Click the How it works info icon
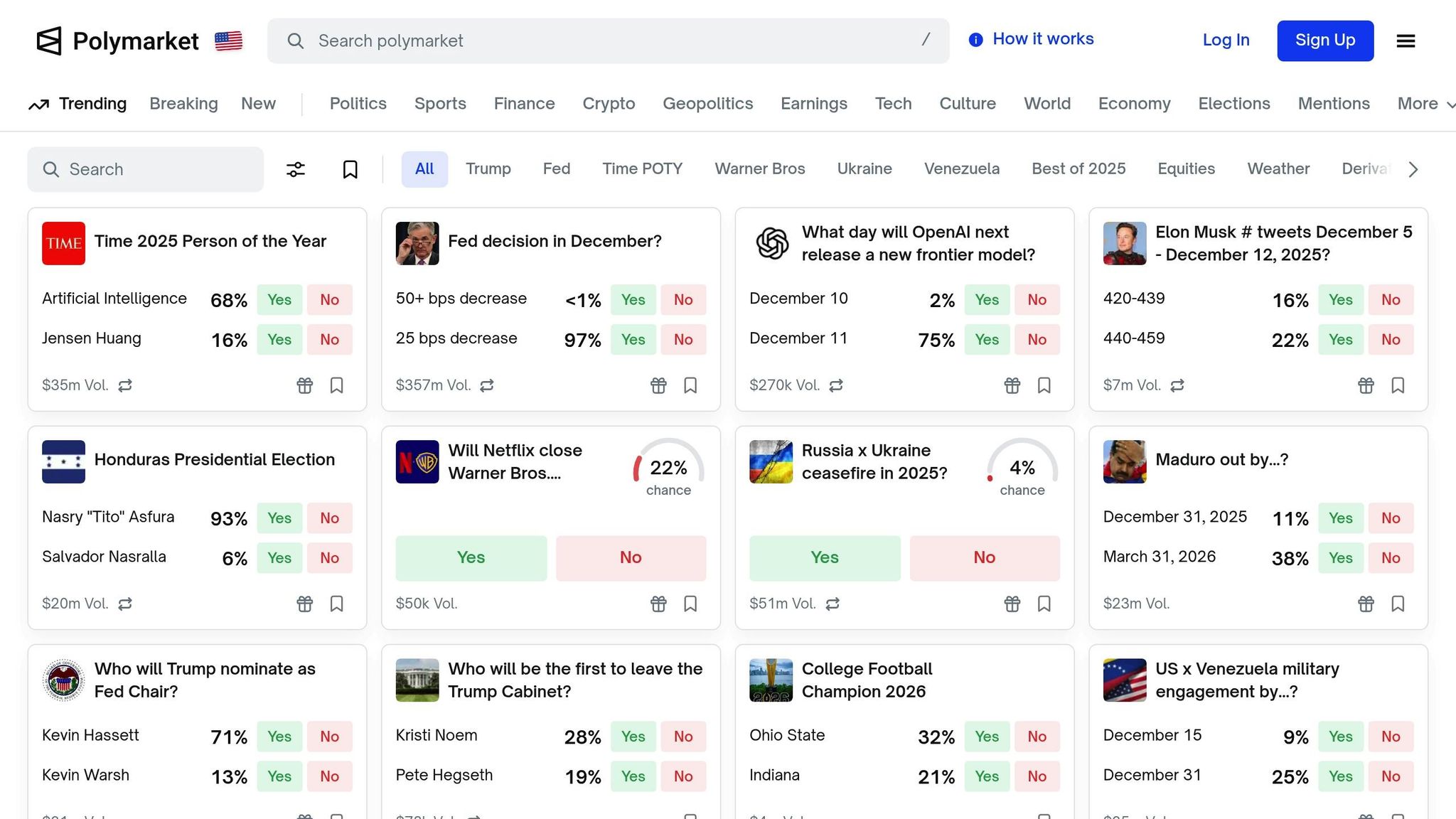The width and height of the screenshot is (1456, 819). pyautogui.click(x=975, y=40)
